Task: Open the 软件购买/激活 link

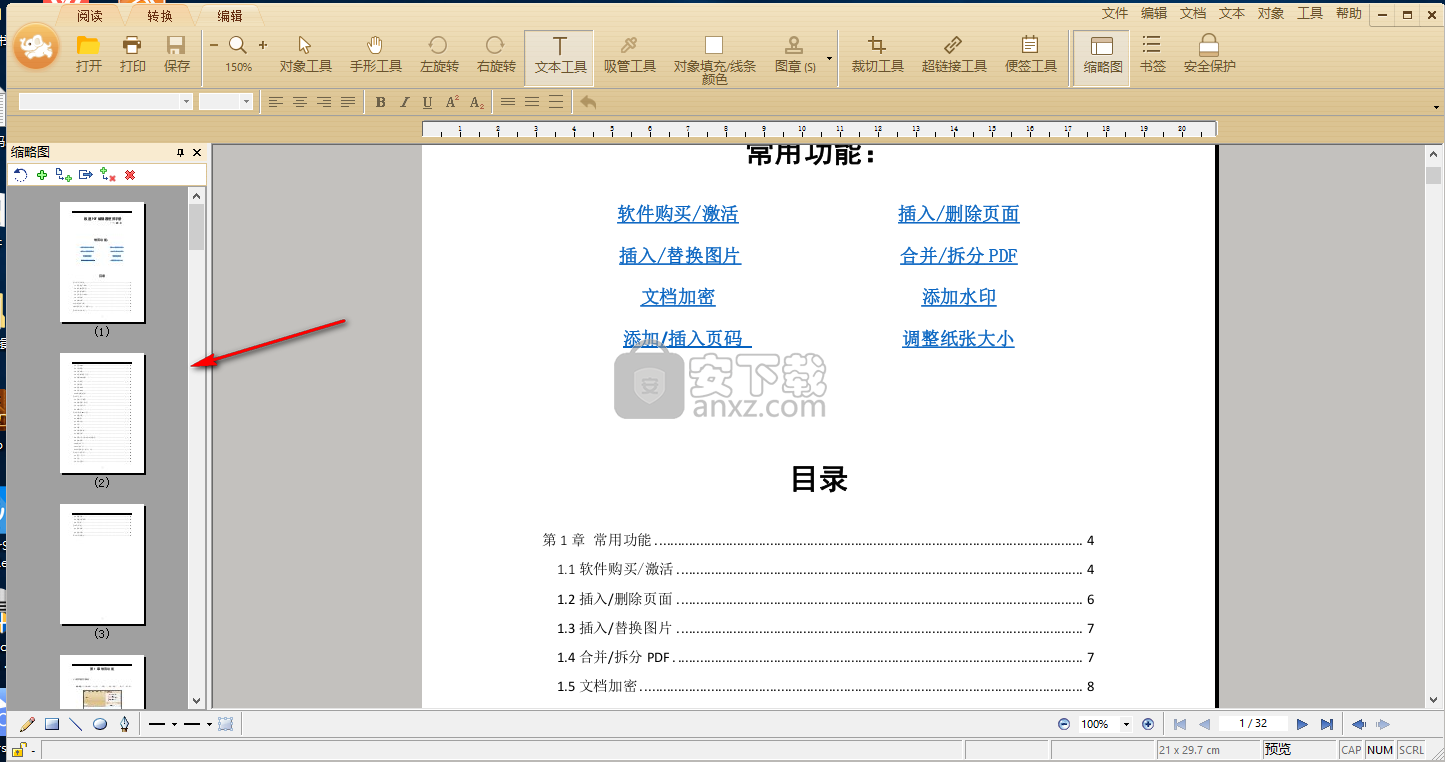Action: coord(678,214)
